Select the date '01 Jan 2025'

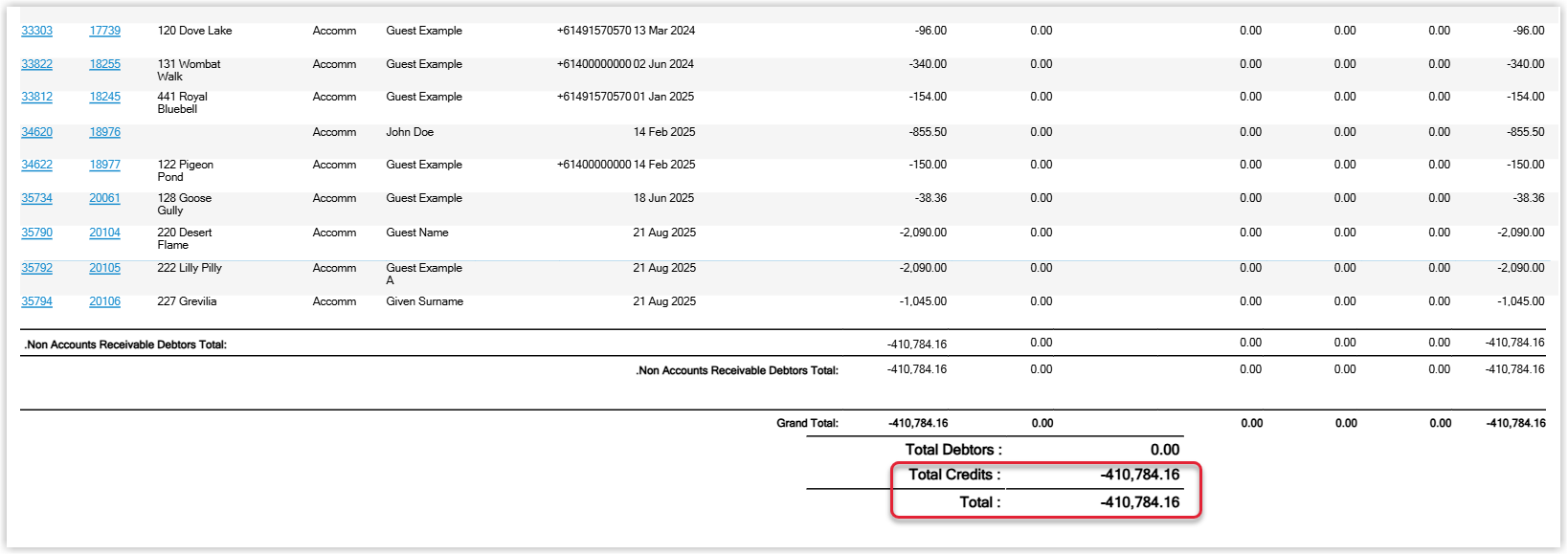click(663, 97)
